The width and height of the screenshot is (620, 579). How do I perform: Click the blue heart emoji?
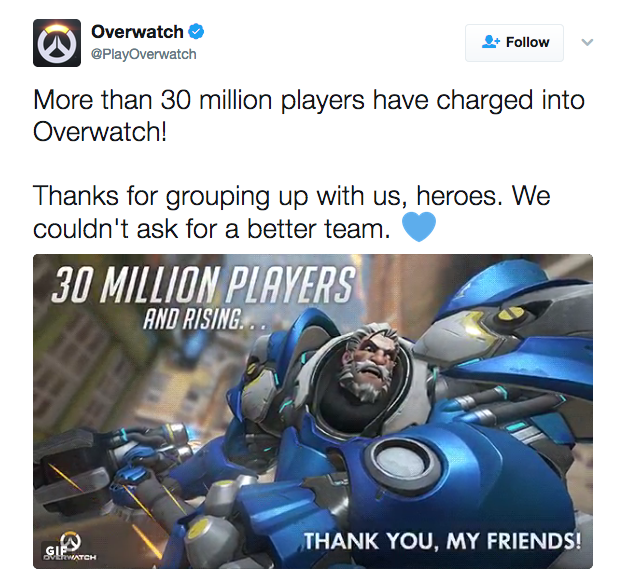click(x=419, y=226)
